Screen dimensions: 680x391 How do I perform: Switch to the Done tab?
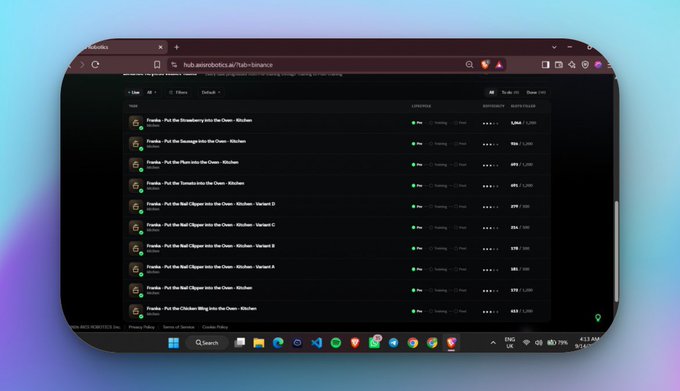(x=536, y=92)
